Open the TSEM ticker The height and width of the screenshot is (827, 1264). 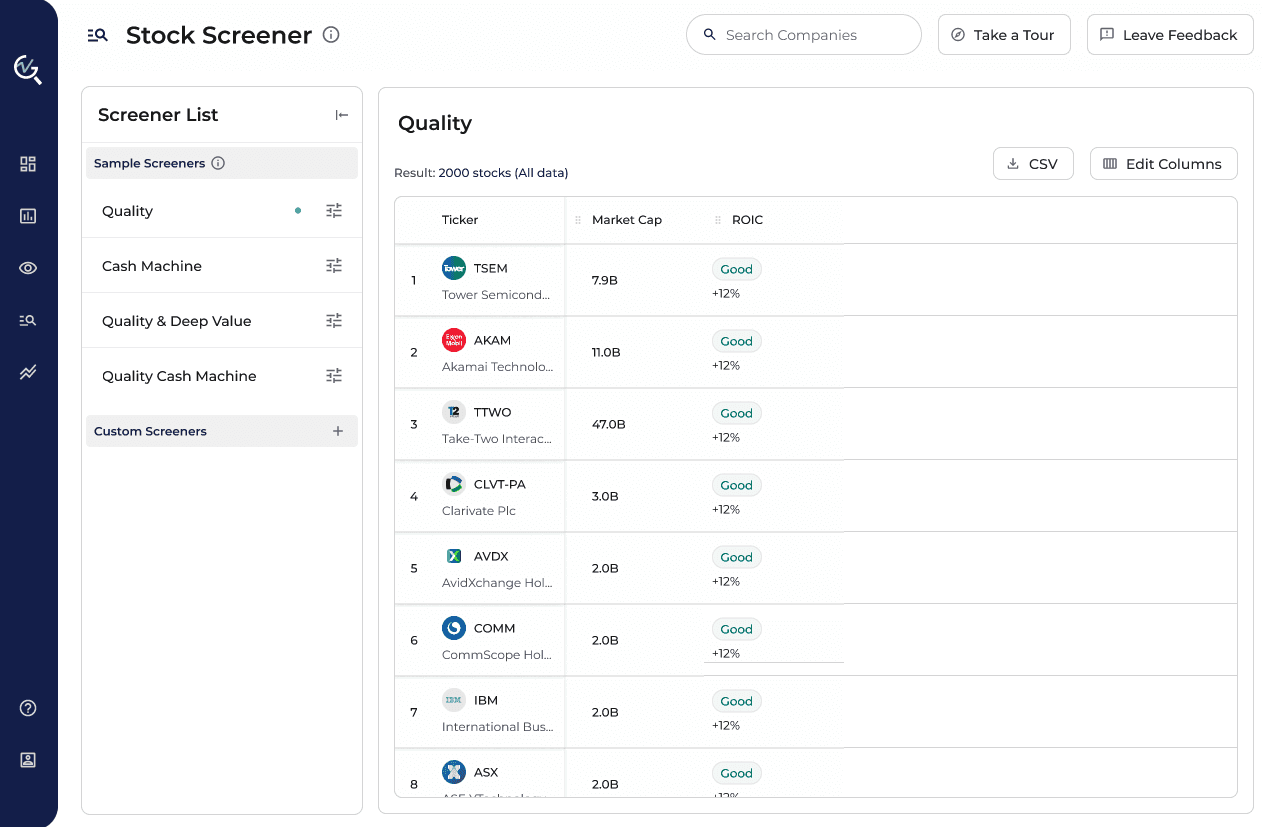[491, 268]
